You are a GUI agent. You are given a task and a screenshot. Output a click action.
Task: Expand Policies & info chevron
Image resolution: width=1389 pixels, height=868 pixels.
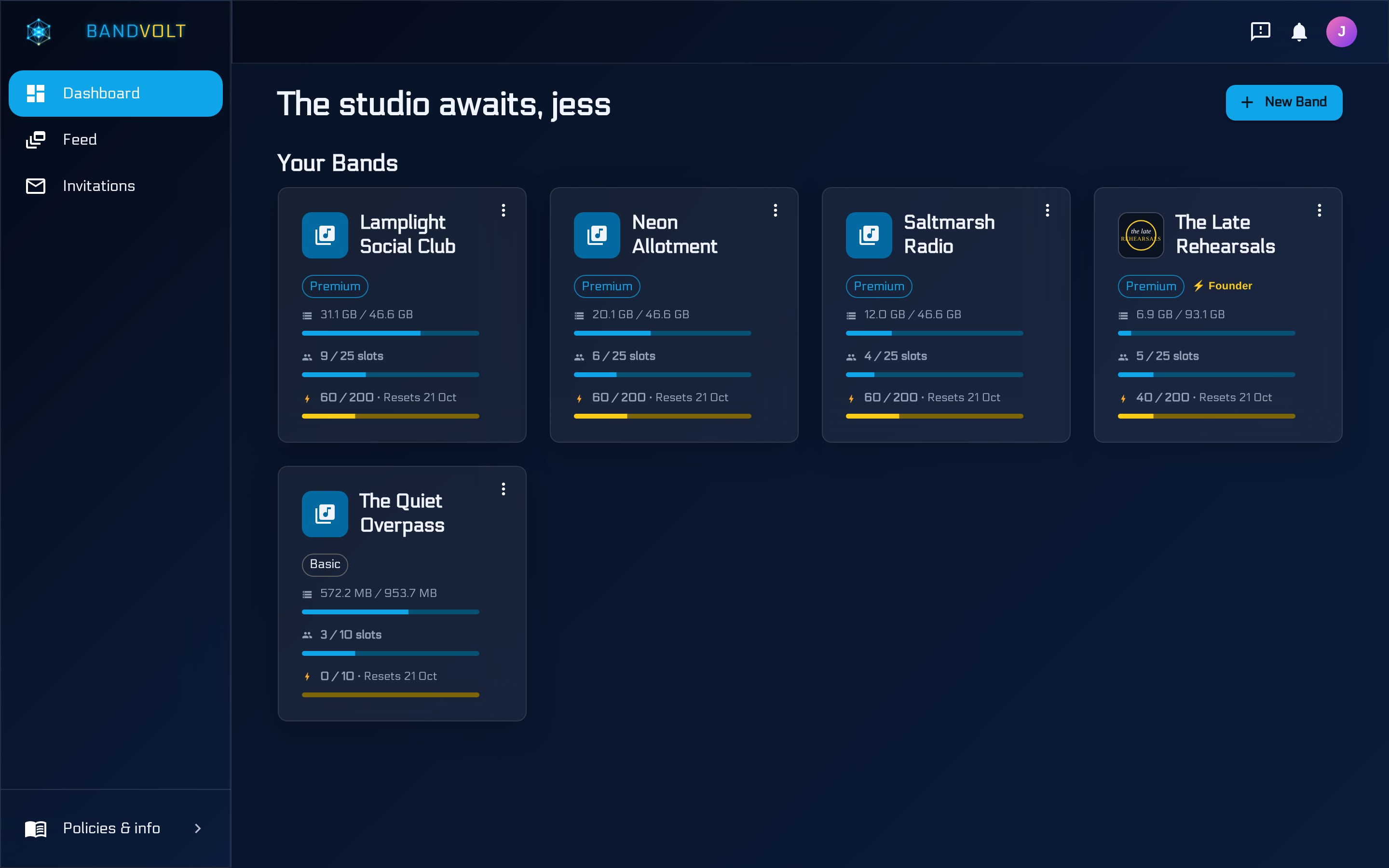pos(197,828)
